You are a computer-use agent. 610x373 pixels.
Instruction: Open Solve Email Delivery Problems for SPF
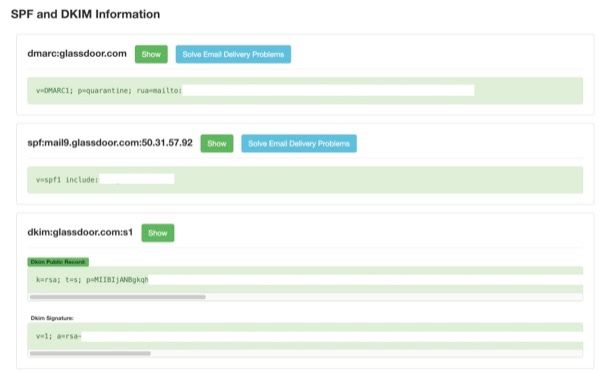click(x=299, y=144)
